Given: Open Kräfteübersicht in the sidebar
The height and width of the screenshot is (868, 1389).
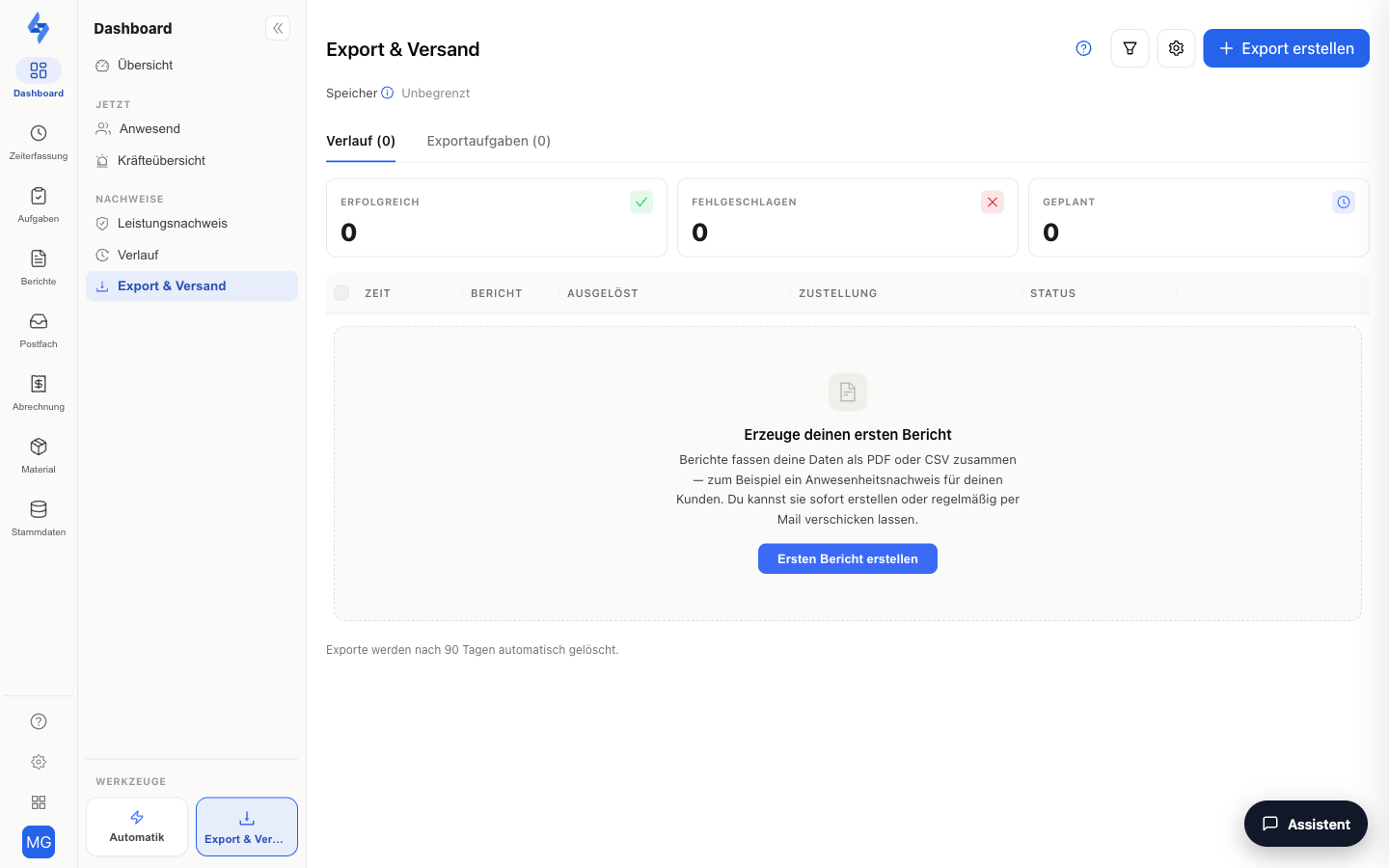Looking at the screenshot, I should pyautogui.click(x=192, y=161).
